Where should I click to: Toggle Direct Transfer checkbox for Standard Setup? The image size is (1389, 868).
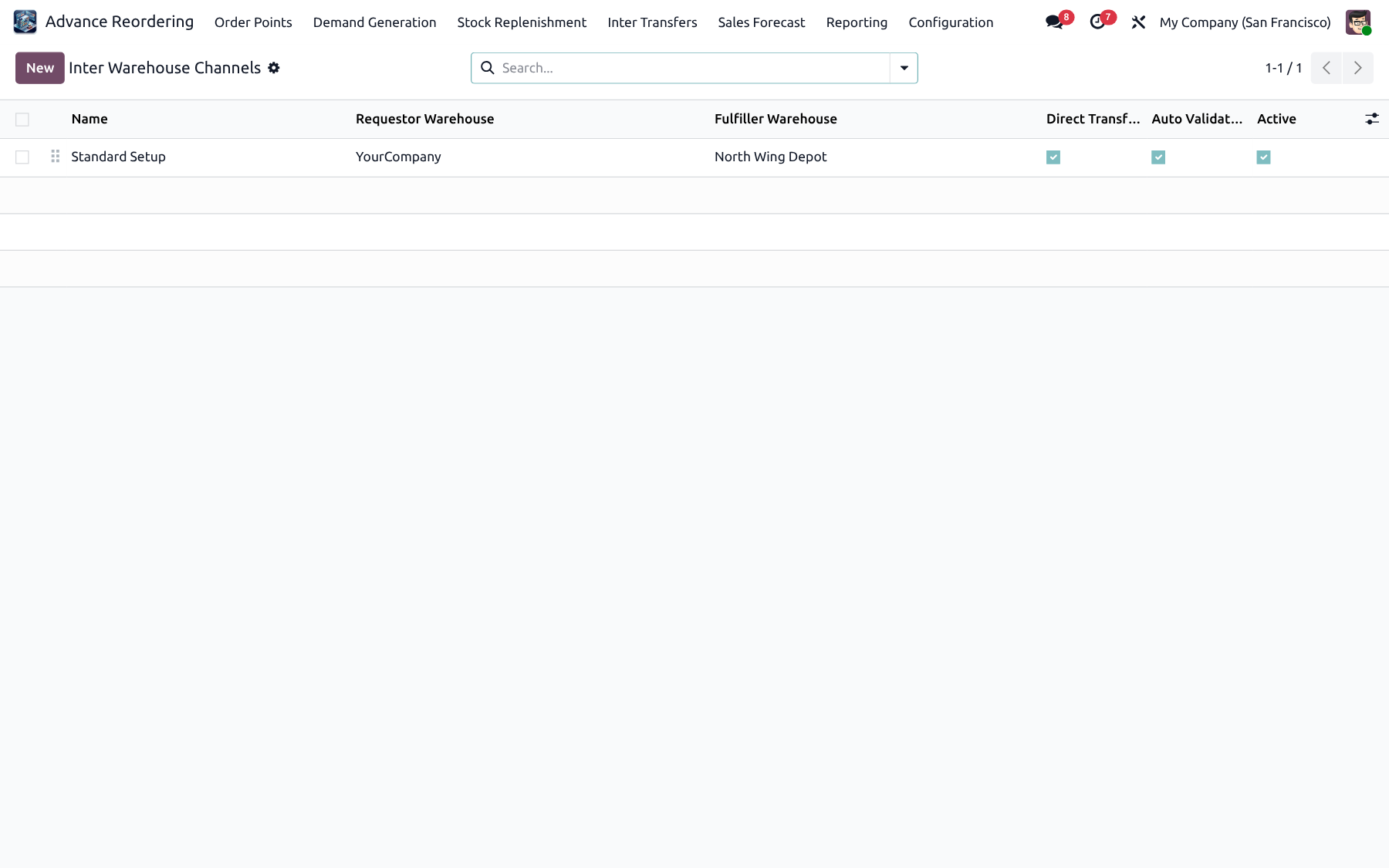click(1053, 157)
